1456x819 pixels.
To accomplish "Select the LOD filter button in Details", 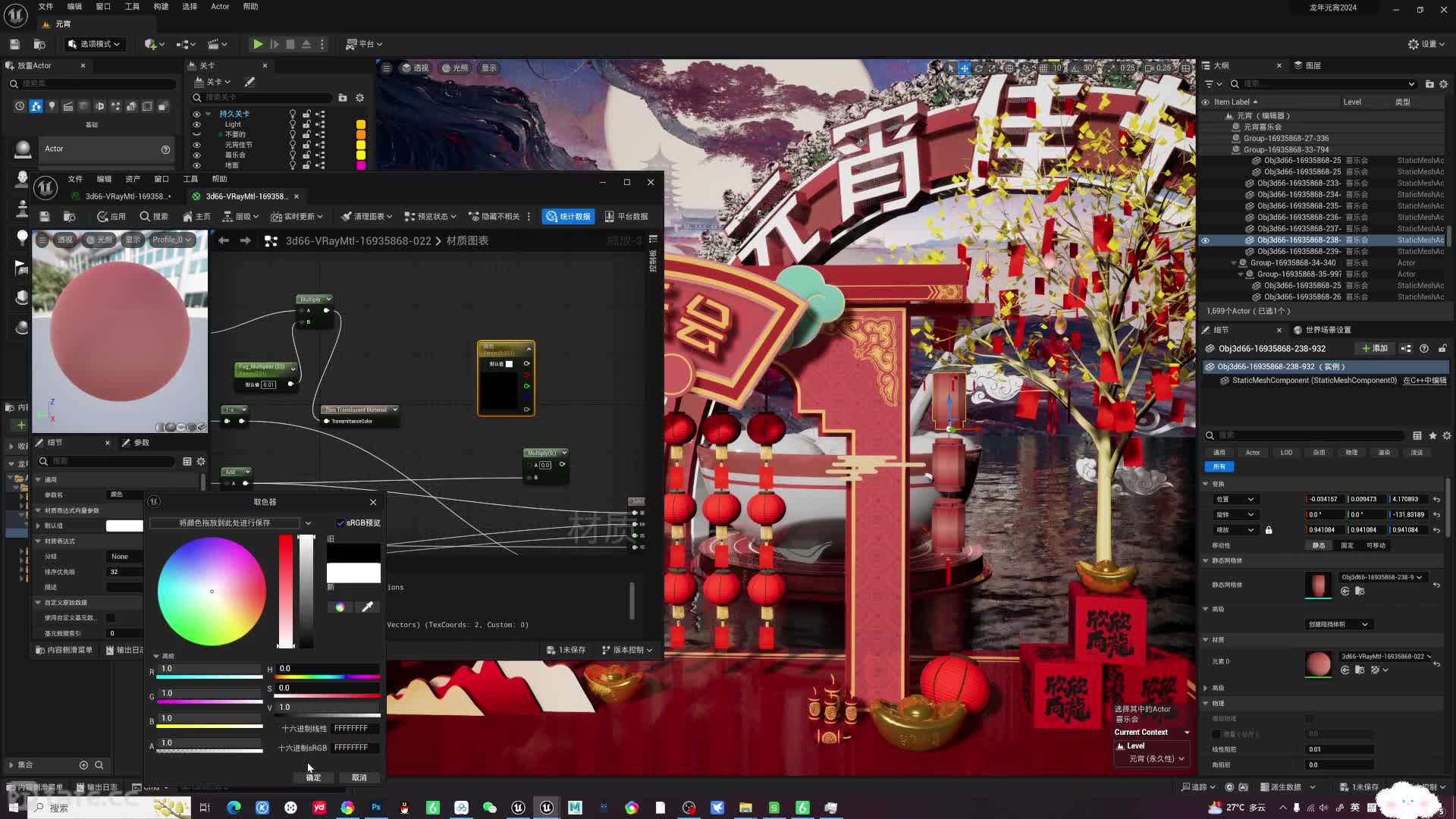I will [x=1286, y=452].
